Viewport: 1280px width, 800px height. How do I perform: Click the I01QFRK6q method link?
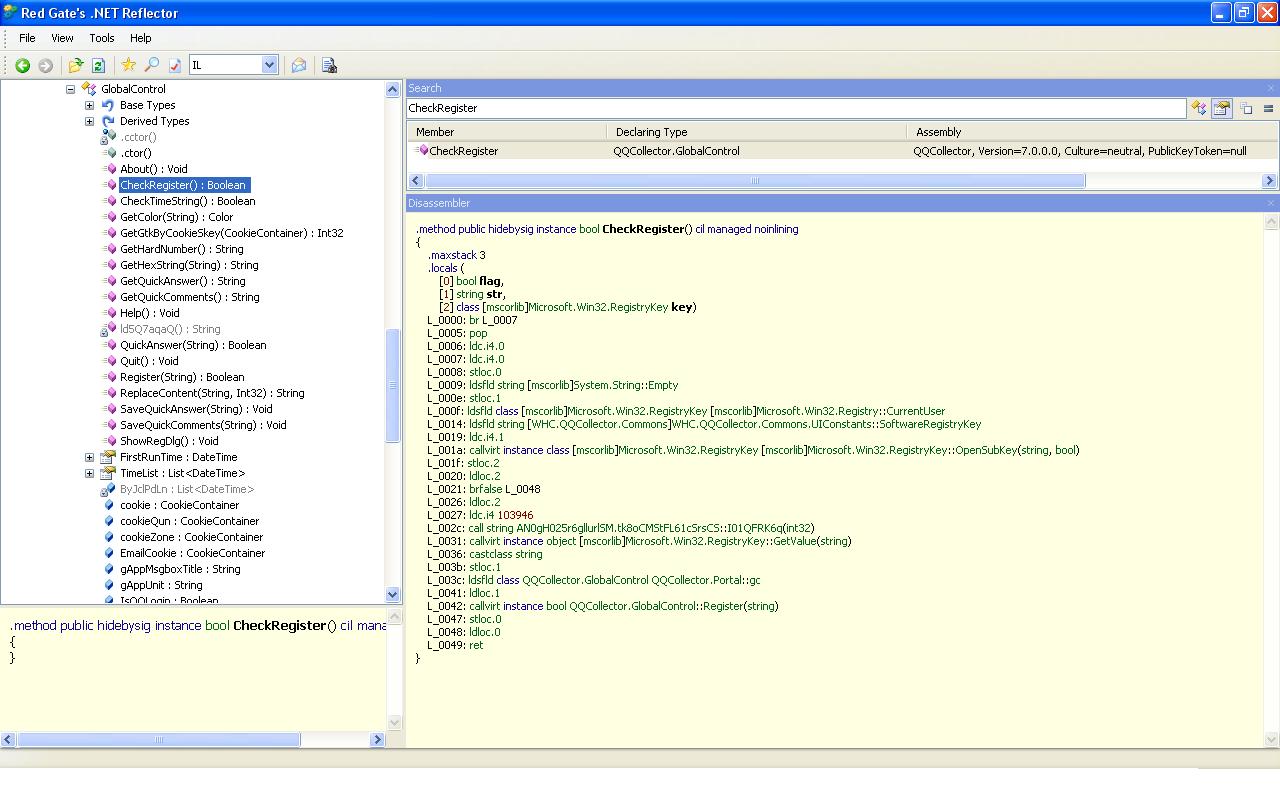point(755,528)
